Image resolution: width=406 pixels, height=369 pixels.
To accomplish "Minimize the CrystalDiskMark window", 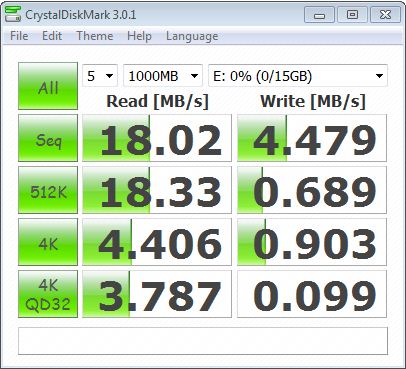I will pyautogui.click(x=319, y=15).
